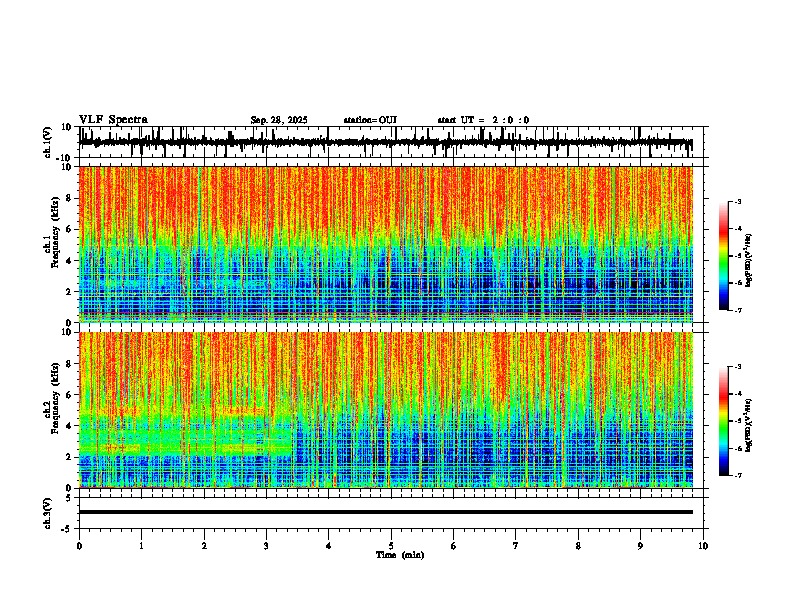Click the "-7" value on ch.1 colorbar
792x612 pixels.
click(737, 310)
